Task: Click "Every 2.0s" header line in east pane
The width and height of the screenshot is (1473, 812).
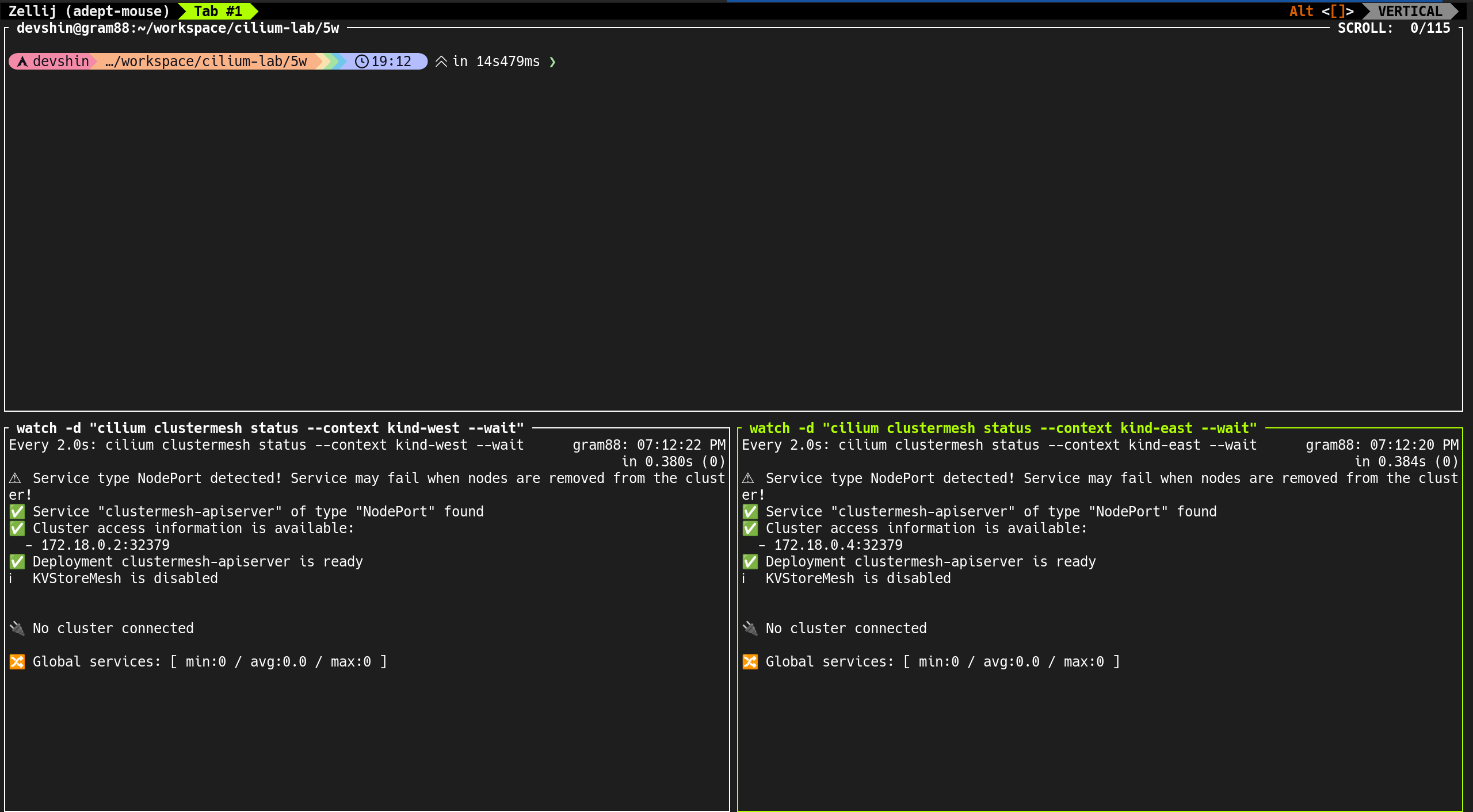Action: pyautogui.click(x=999, y=445)
